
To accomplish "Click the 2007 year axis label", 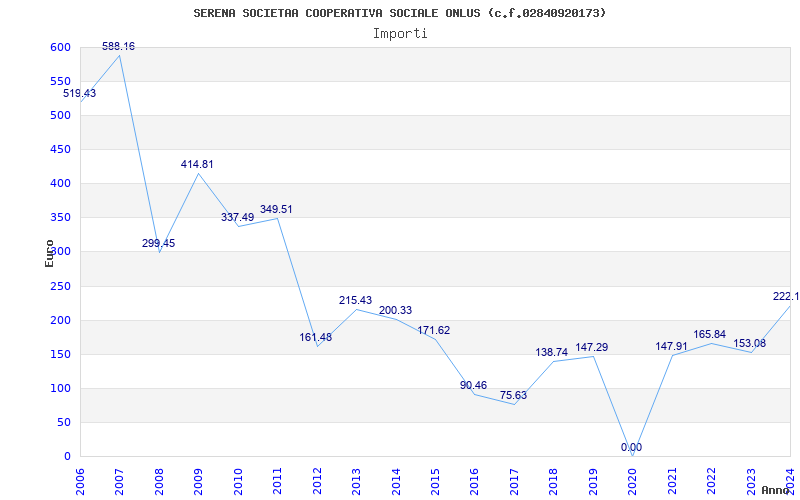I will coord(120,482).
